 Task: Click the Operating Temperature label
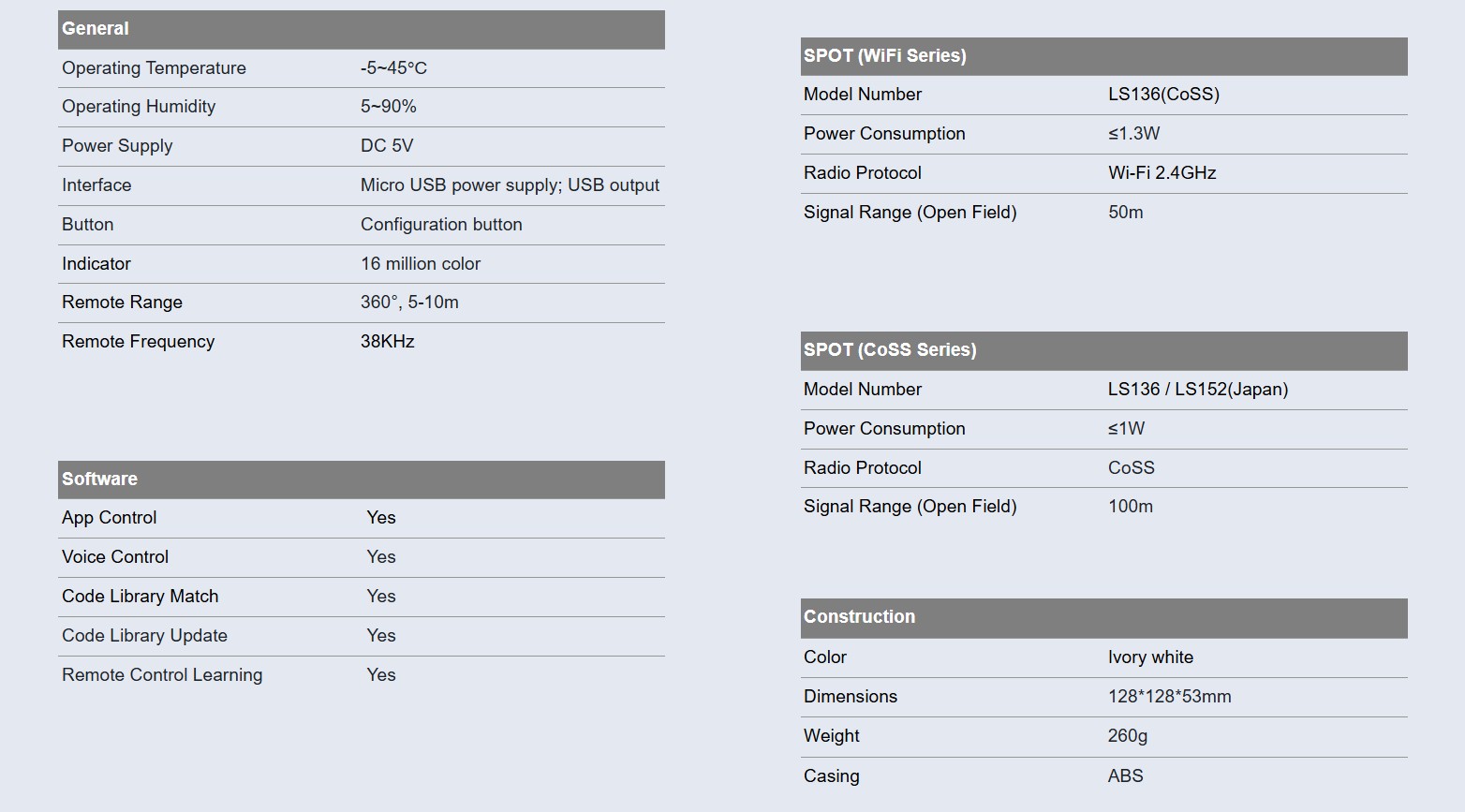tap(154, 68)
